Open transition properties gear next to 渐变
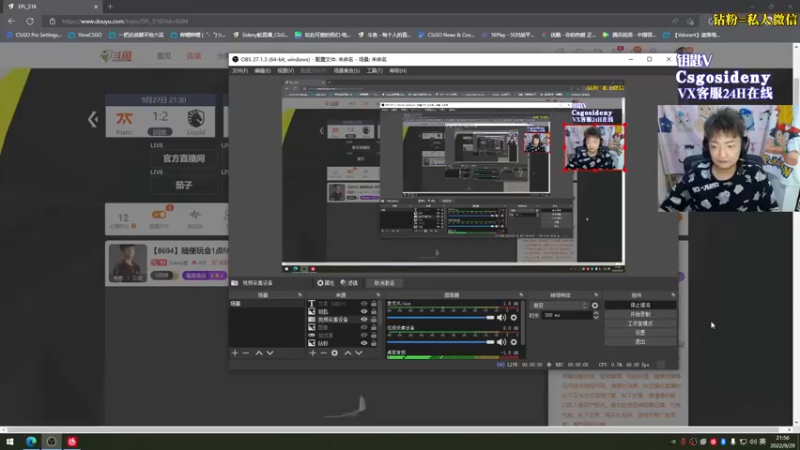The width and height of the screenshot is (800, 450). (595, 305)
